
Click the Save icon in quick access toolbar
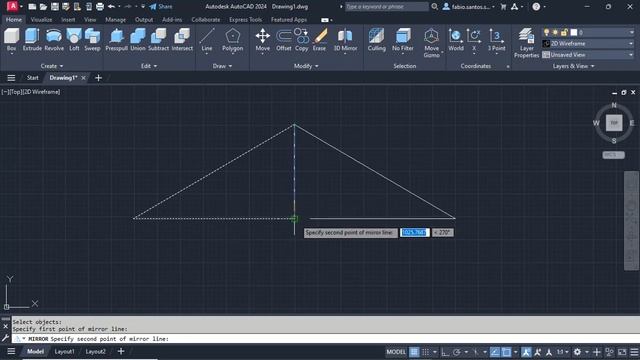(54, 7)
